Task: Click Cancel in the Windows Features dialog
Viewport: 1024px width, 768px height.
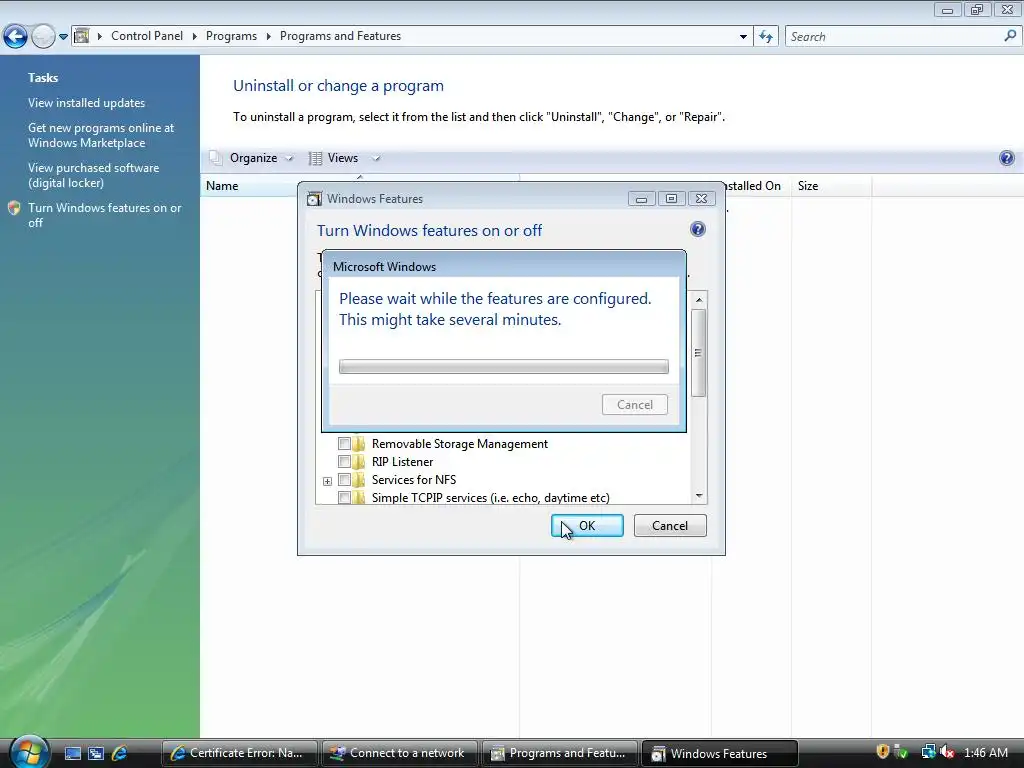Action: (670, 526)
